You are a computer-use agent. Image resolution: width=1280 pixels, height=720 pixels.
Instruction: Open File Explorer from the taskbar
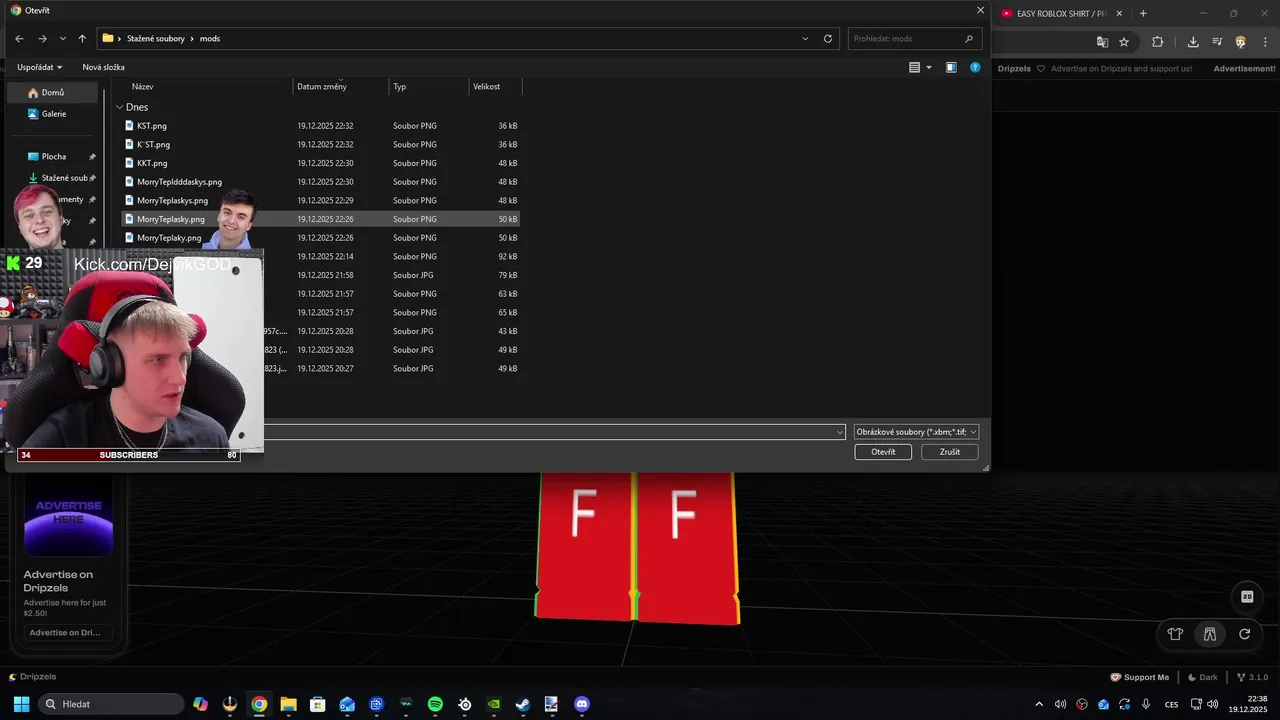tap(288, 704)
